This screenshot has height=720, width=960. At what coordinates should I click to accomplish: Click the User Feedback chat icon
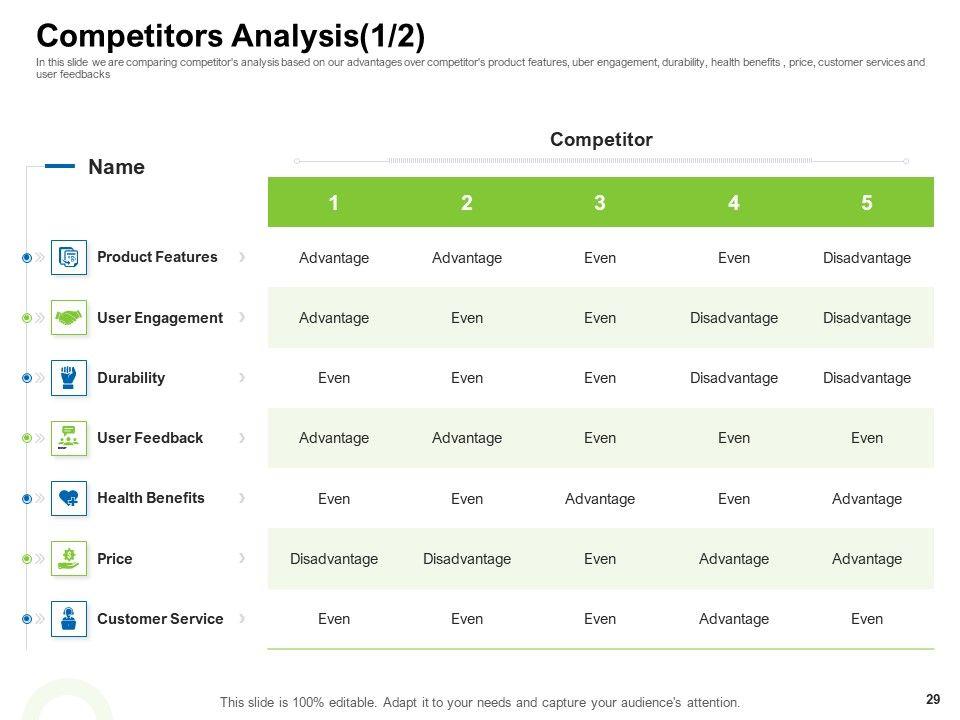point(69,438)
